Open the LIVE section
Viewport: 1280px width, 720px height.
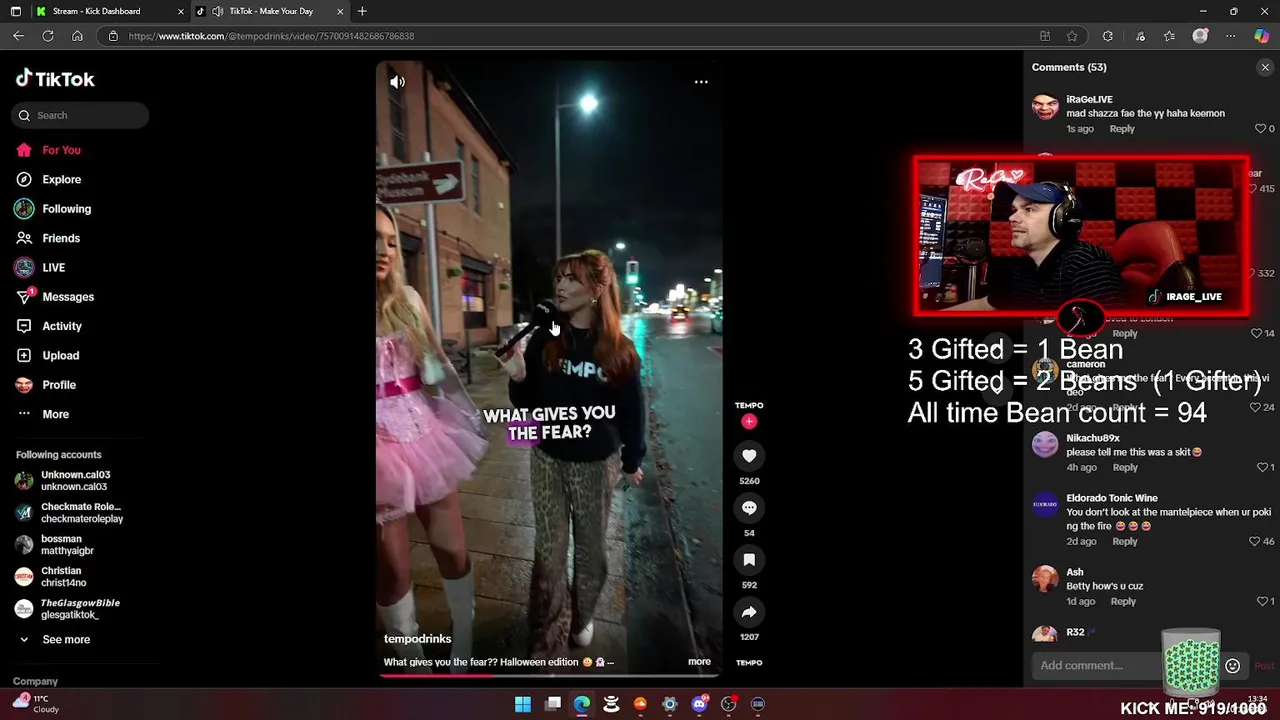(40, 268)
